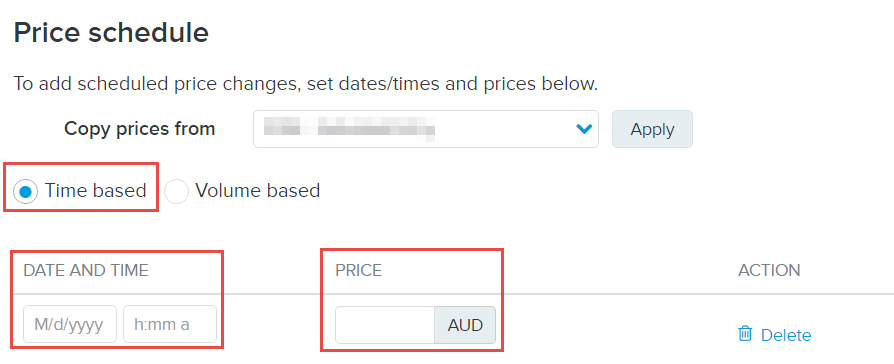Screen dimensions: 894x364
Task: Click the Delete link in the Action column
Action: point(786,335)
